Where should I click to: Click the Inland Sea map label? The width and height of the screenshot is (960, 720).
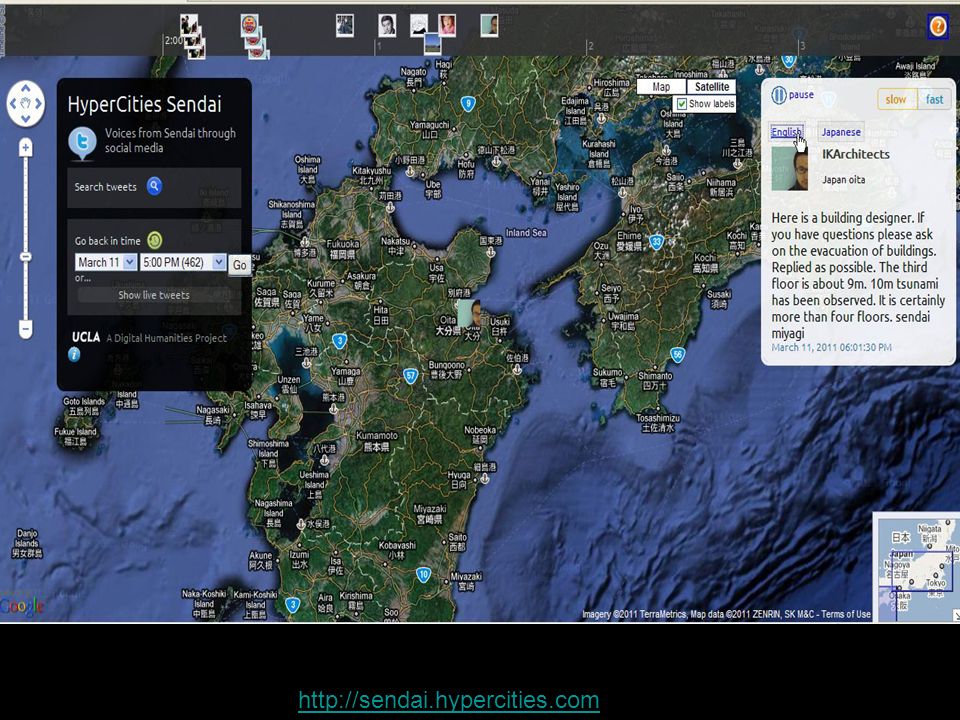point(527,233)
